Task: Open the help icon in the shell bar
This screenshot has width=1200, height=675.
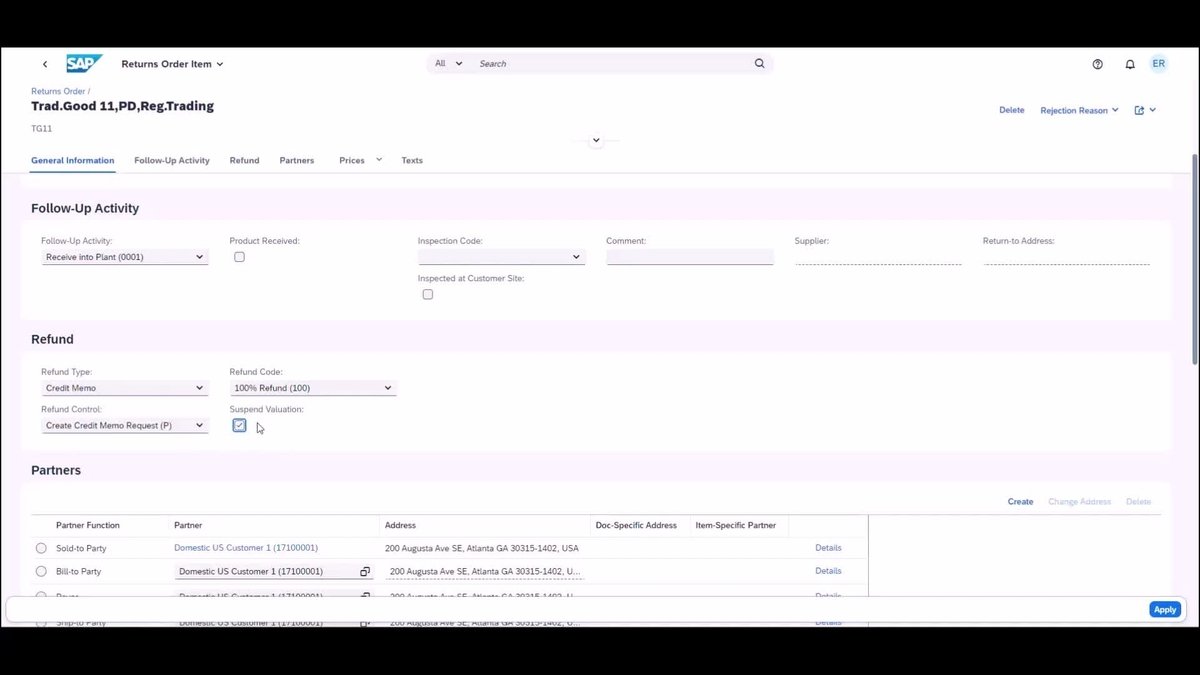Action: 1097,63
